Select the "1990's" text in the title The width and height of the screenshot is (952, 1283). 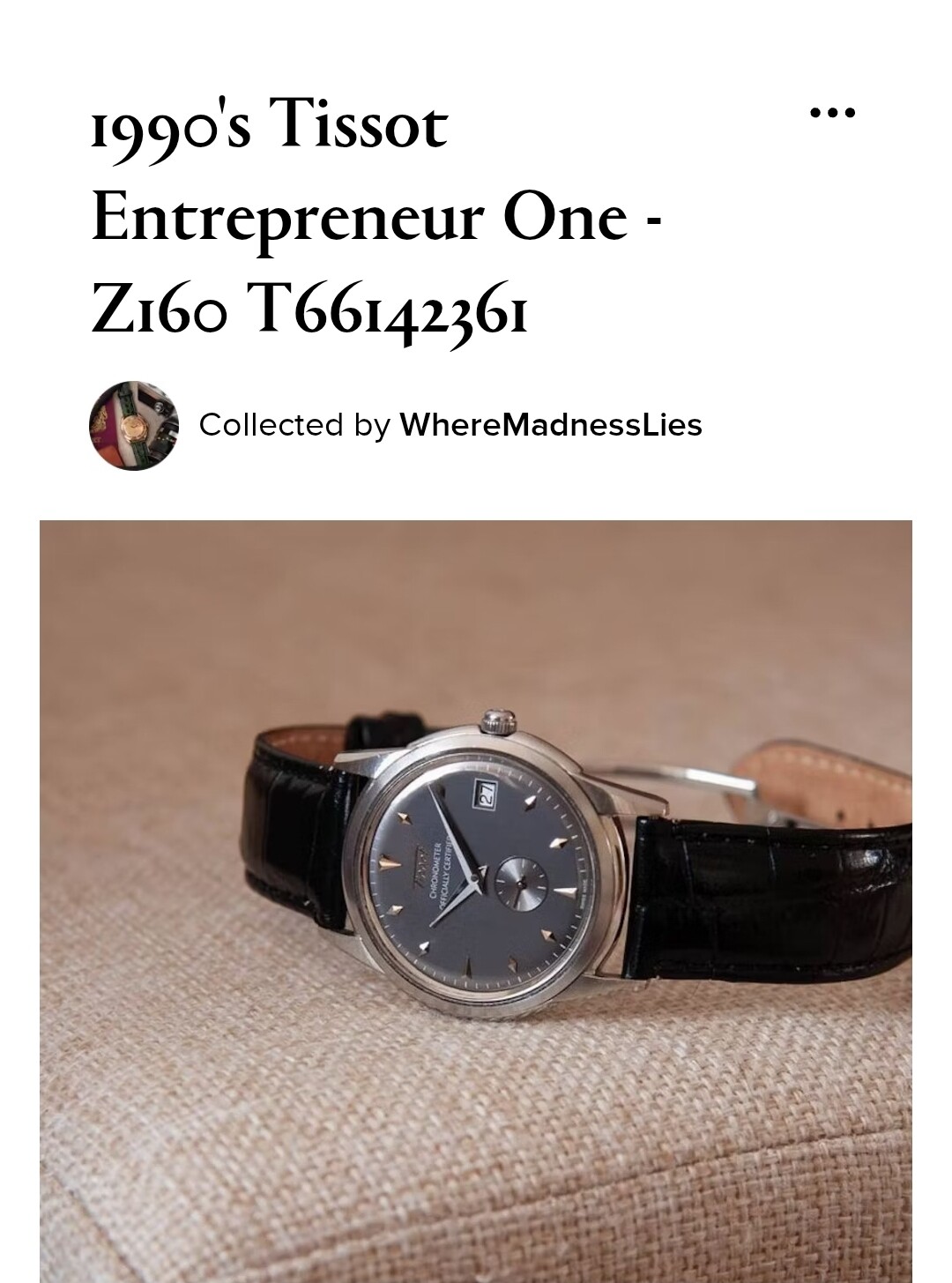pos(171,124)
